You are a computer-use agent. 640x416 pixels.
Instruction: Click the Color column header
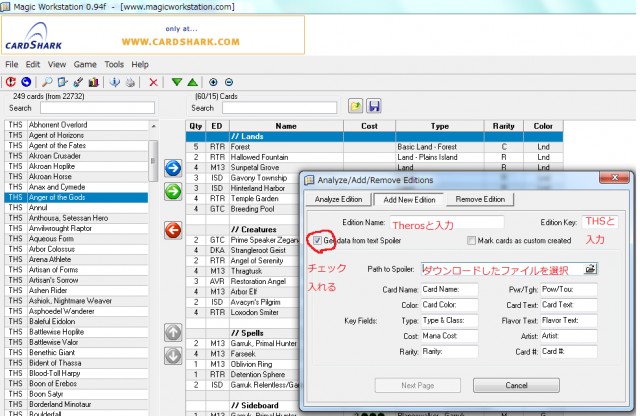point(543,126)
